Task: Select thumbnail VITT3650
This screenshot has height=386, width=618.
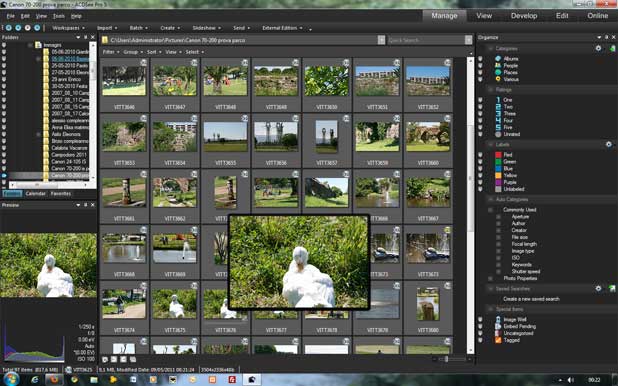Action: pyautogui.click(x=326, y=85)
